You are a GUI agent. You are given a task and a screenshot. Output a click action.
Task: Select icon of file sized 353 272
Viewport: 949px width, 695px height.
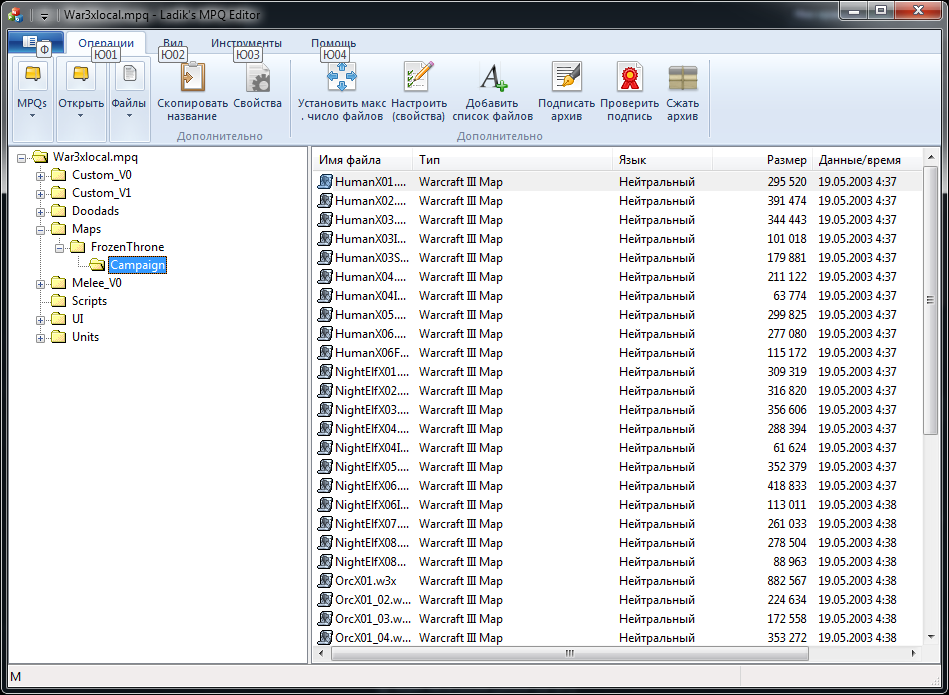(x=326, y=637)
